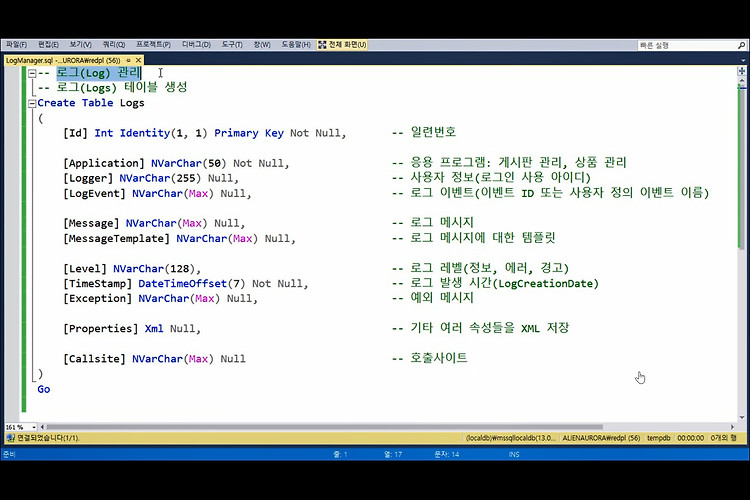Open the document tab list dropdown arrow
The height and width of the screenshot is (500, 750).
(x=743, y=60)
